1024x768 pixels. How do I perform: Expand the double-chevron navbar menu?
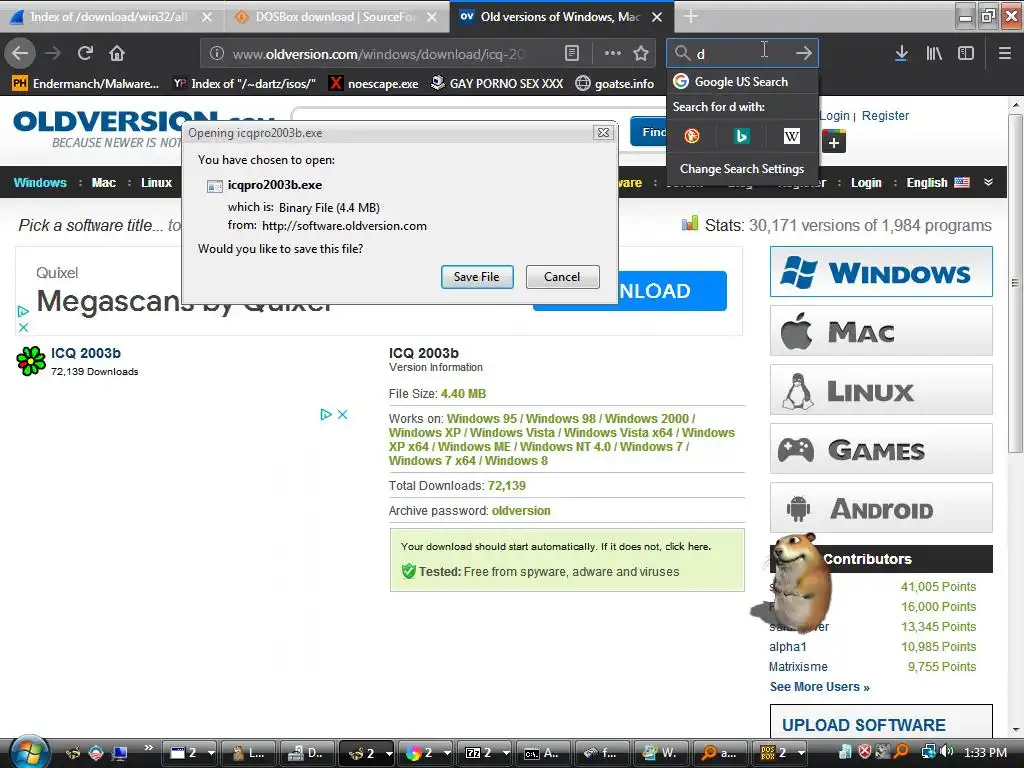pos(988,182)
